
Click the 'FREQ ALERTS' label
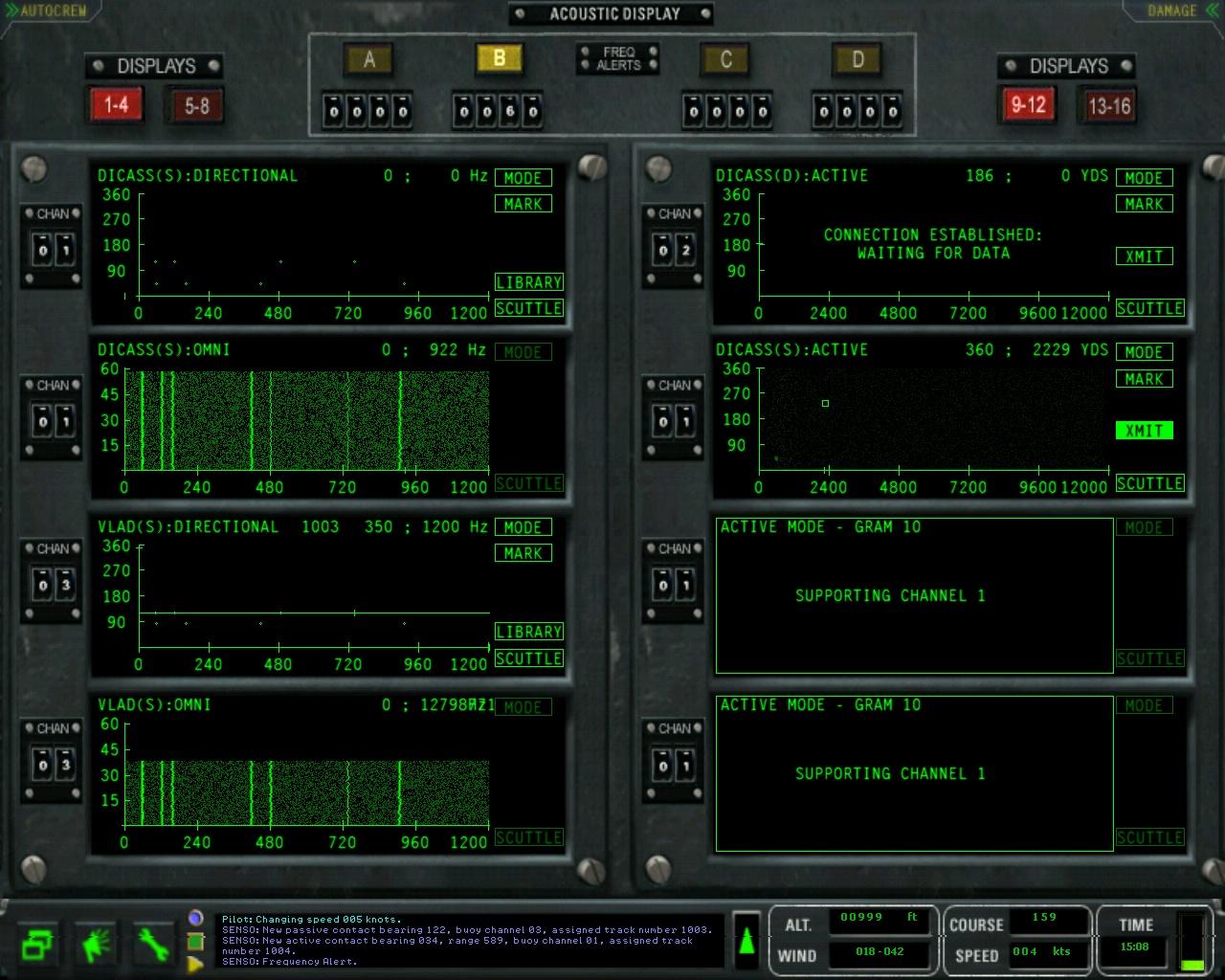(618, 58)
